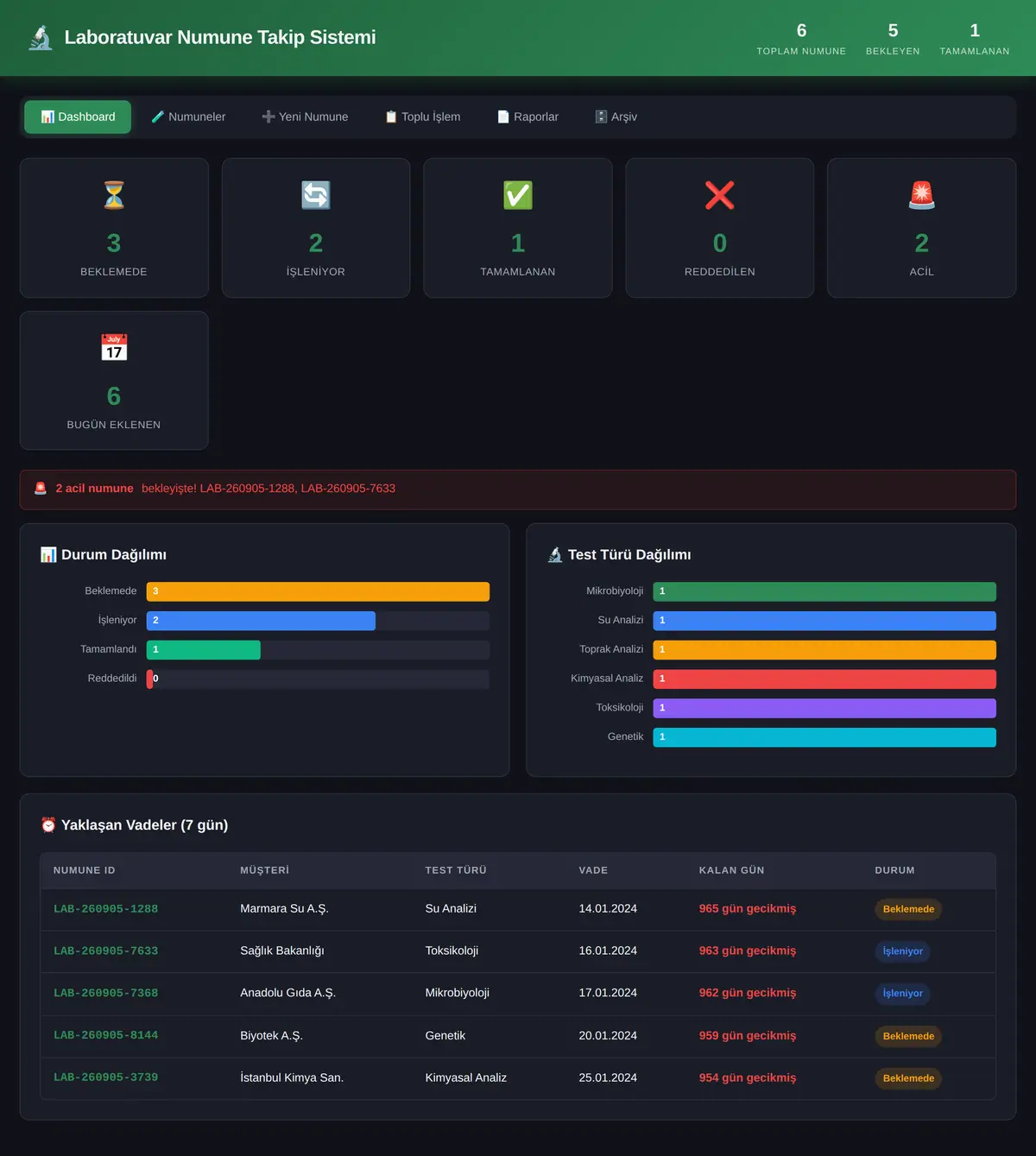Open sample LAB-260905-3739 in the table
The width and height of the screenshot is (1036, 1156).
pos(106,1077)
